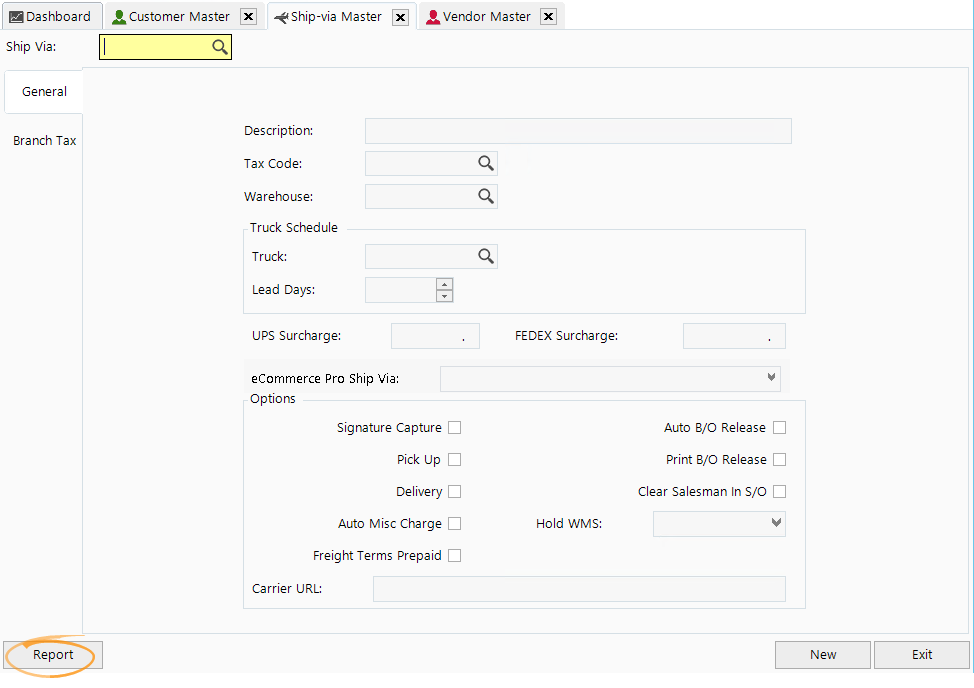The image size is (974, 688).
Task: Open the Truck search icon
Action: [x=486, y=256]
